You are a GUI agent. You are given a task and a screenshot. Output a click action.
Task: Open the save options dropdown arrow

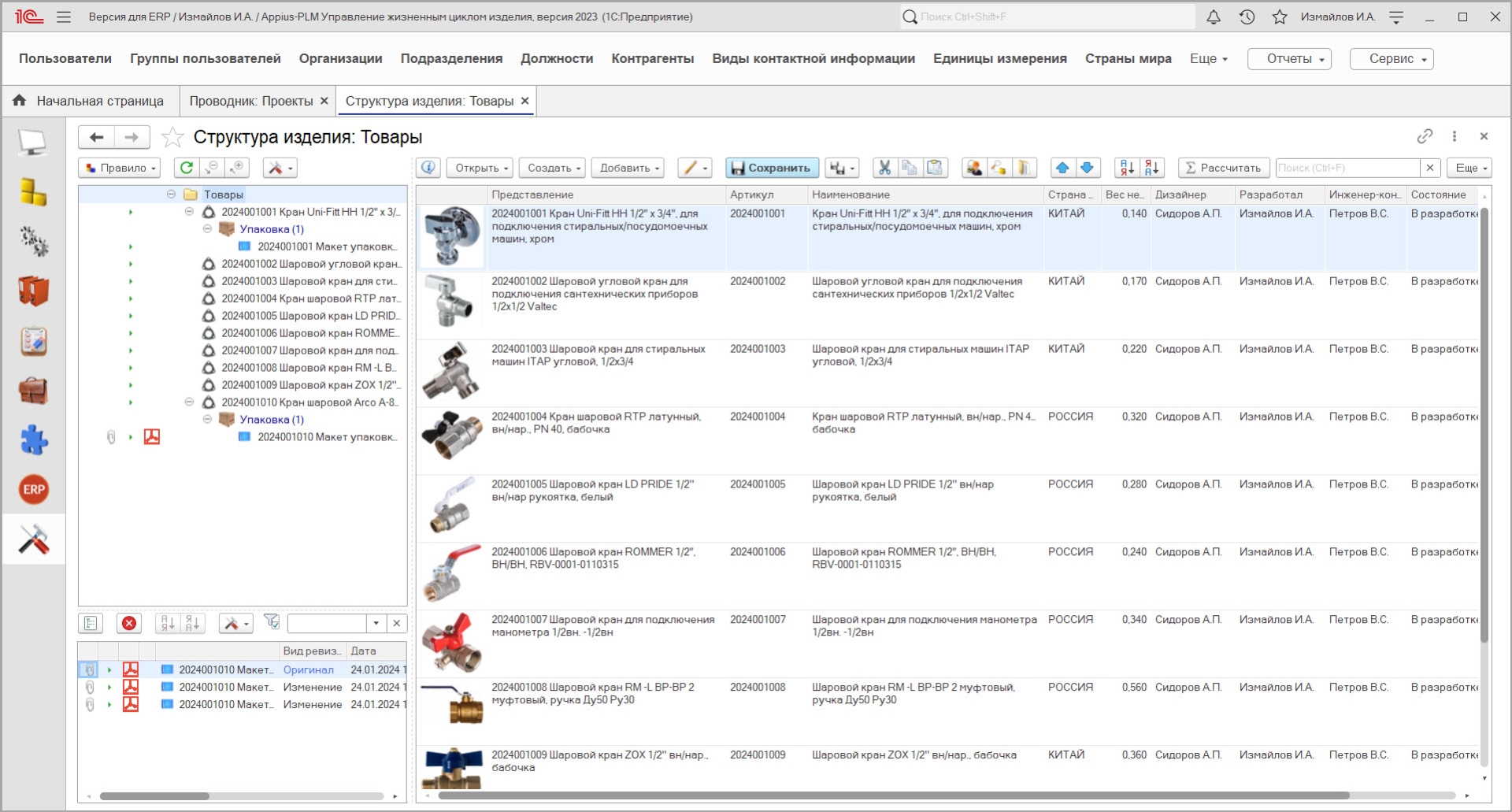842,168
